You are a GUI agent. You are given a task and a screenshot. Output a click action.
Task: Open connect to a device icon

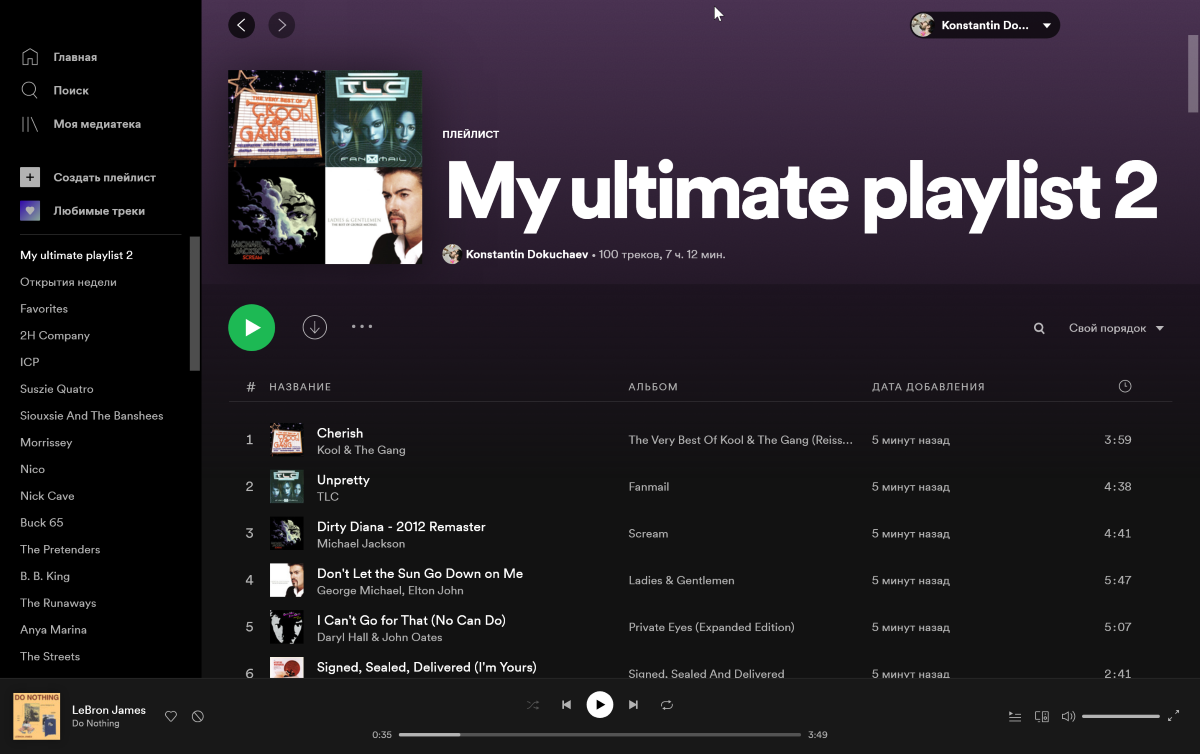click(x=1041, y=716)
